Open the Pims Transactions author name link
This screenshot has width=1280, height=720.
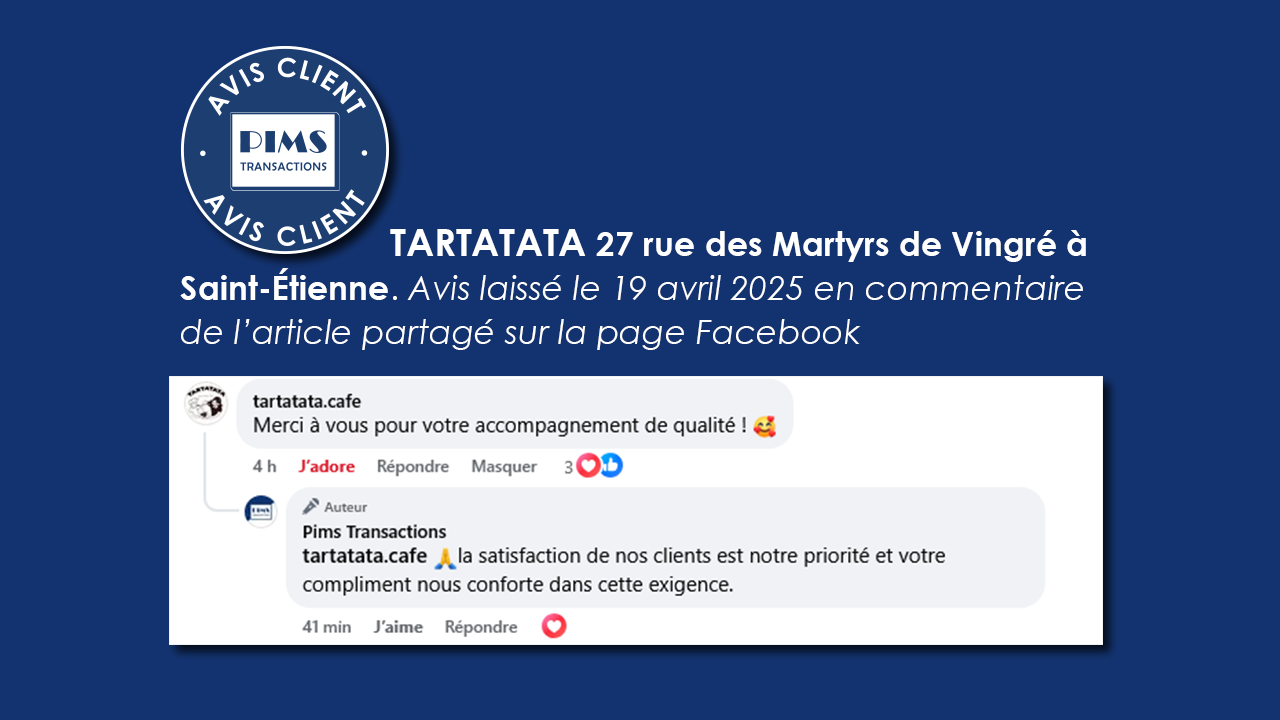(375, 531)
